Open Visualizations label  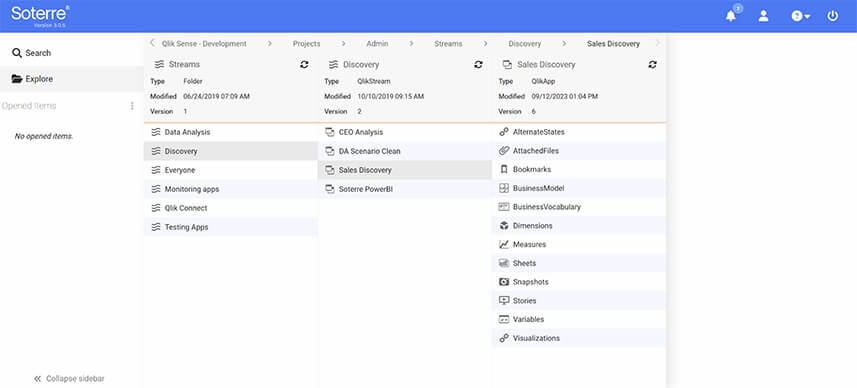pos(536,338)
